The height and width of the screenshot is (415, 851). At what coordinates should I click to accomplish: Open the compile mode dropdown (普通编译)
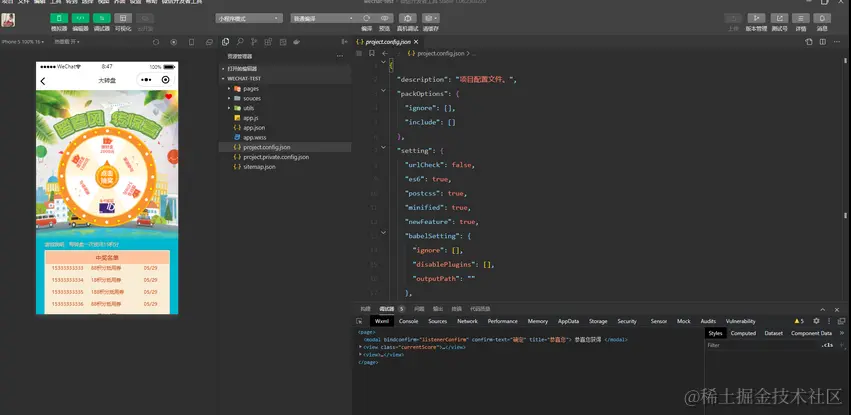(323, 18)
